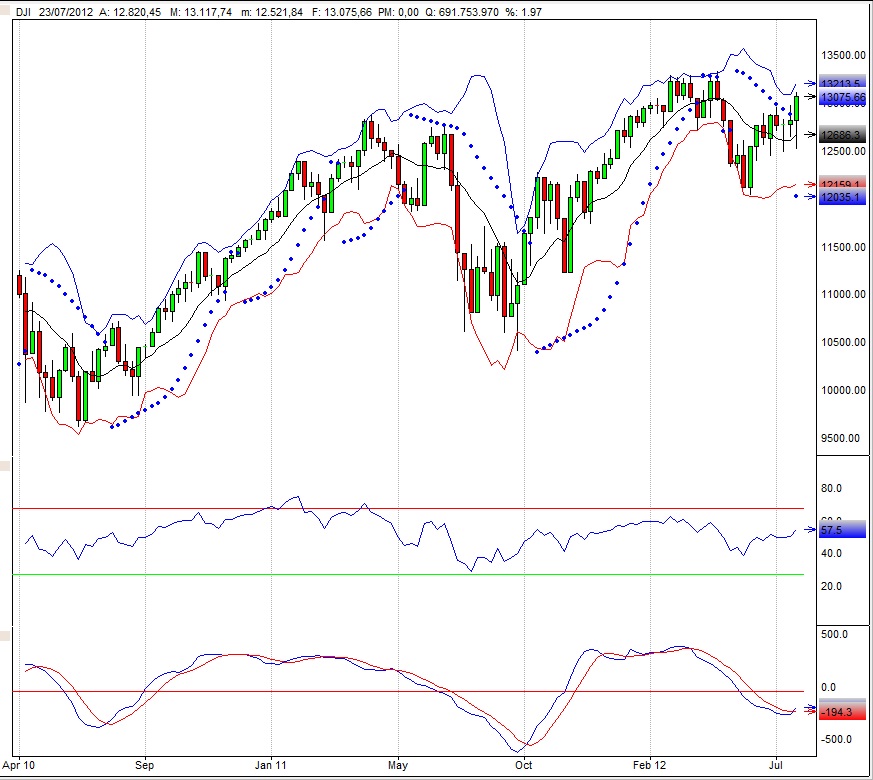Click the 23/07/2012 date in the header

pos(68,9)
